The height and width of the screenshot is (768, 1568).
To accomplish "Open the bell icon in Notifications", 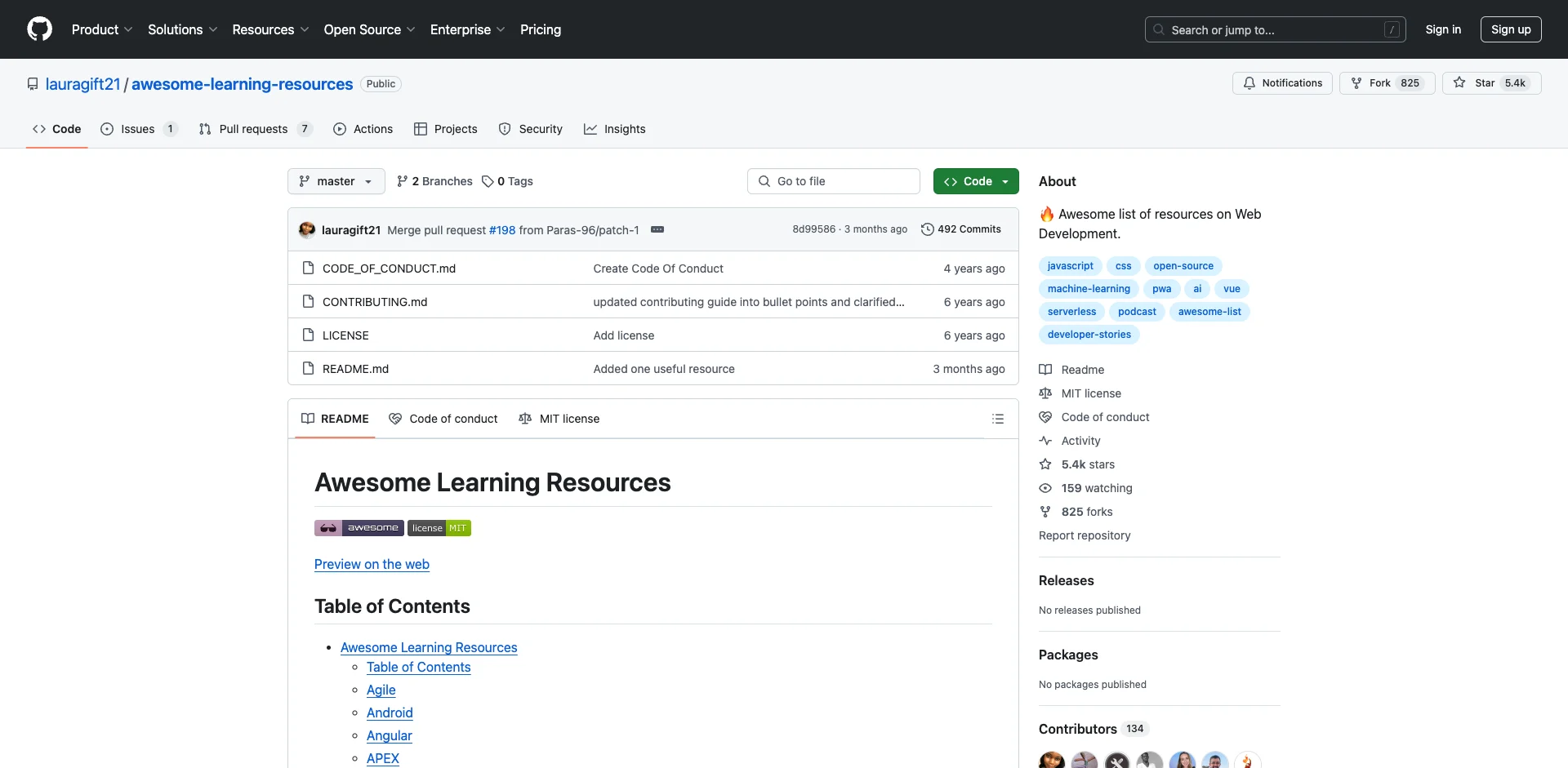I will click(1249, 83).
